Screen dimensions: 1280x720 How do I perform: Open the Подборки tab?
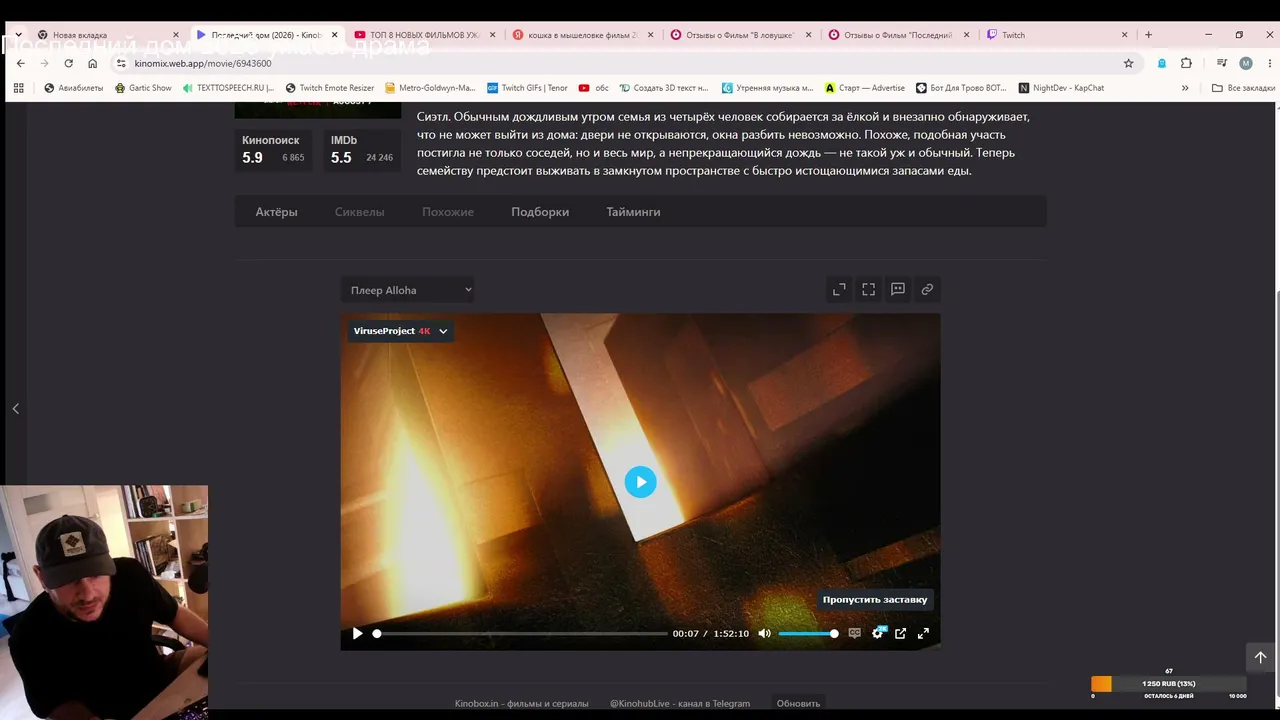point(540,212)
